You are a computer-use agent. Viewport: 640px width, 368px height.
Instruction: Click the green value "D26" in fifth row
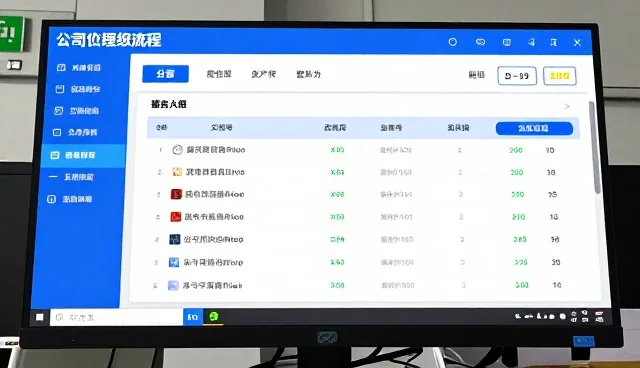pos(337,239)
